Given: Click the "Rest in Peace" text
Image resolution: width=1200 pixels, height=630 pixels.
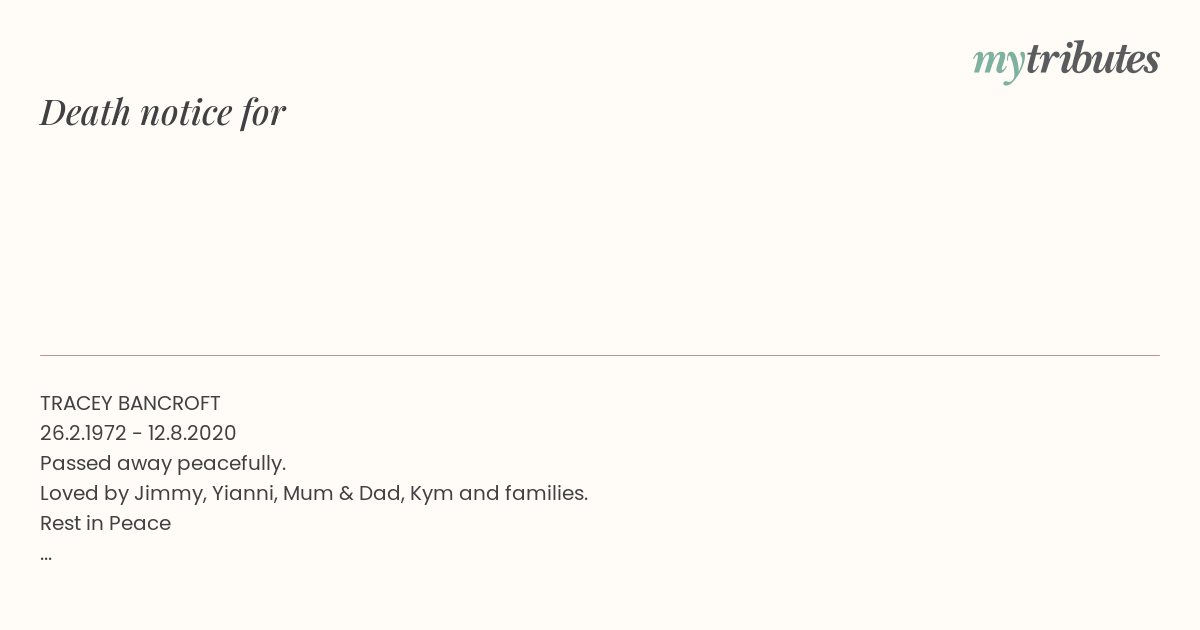Looking at the screenshot, I should [x=105, y=523].
